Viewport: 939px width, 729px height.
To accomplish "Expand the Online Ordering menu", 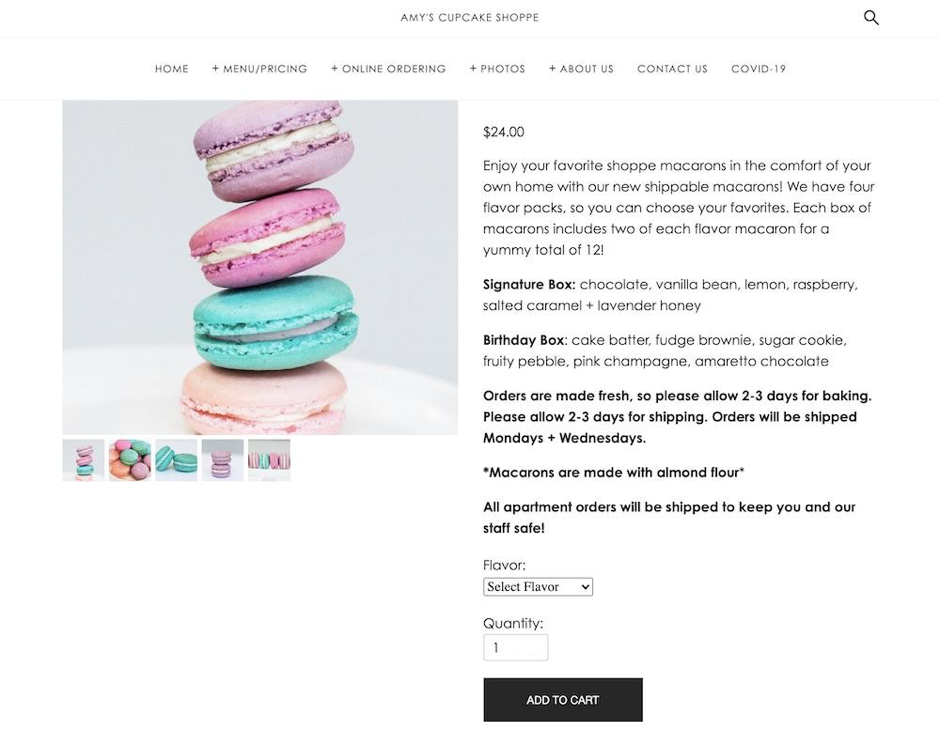I will coord(389,69).
